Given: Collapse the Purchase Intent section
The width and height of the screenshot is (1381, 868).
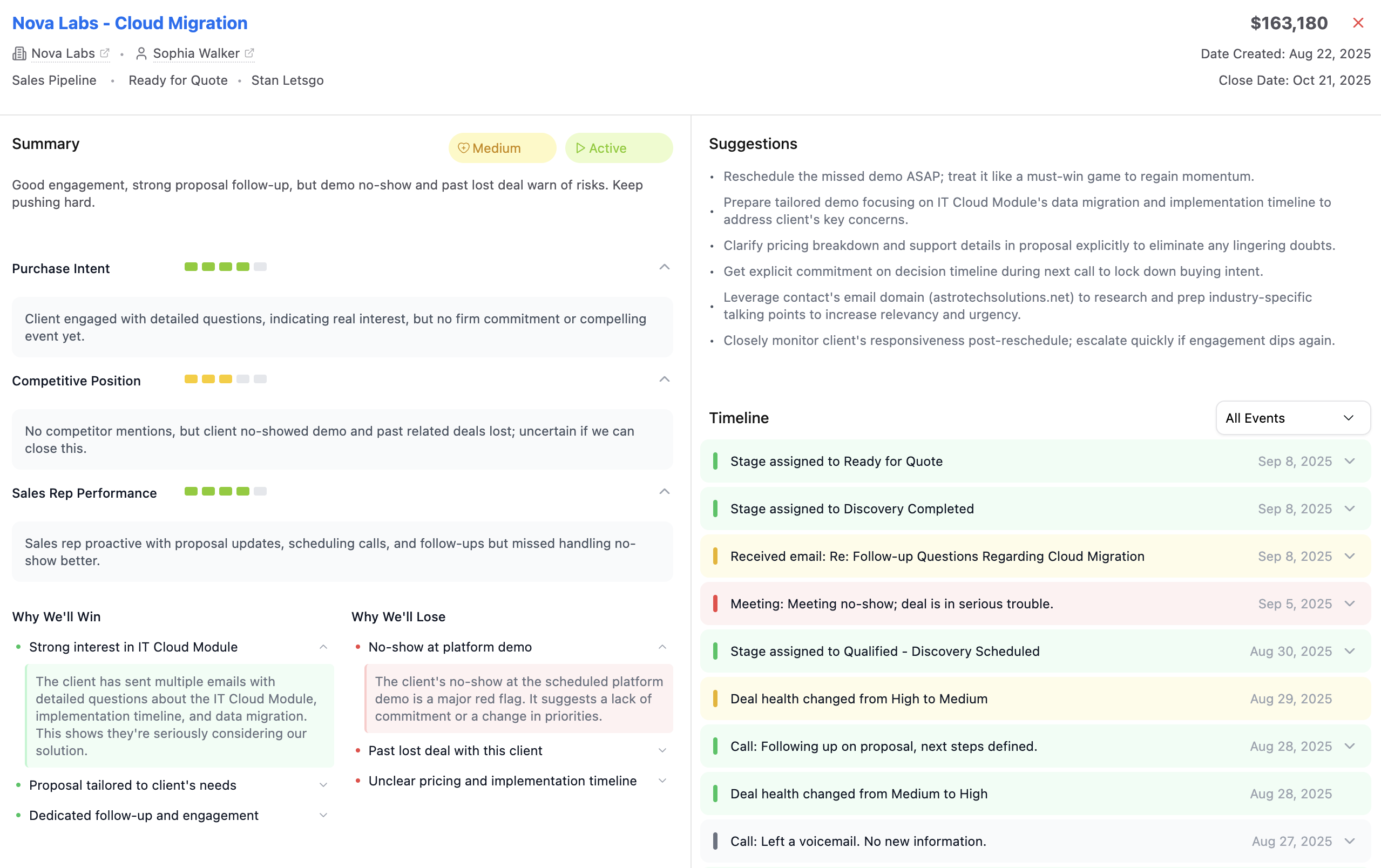Looking at the screenshot, I should click(664, 267).
